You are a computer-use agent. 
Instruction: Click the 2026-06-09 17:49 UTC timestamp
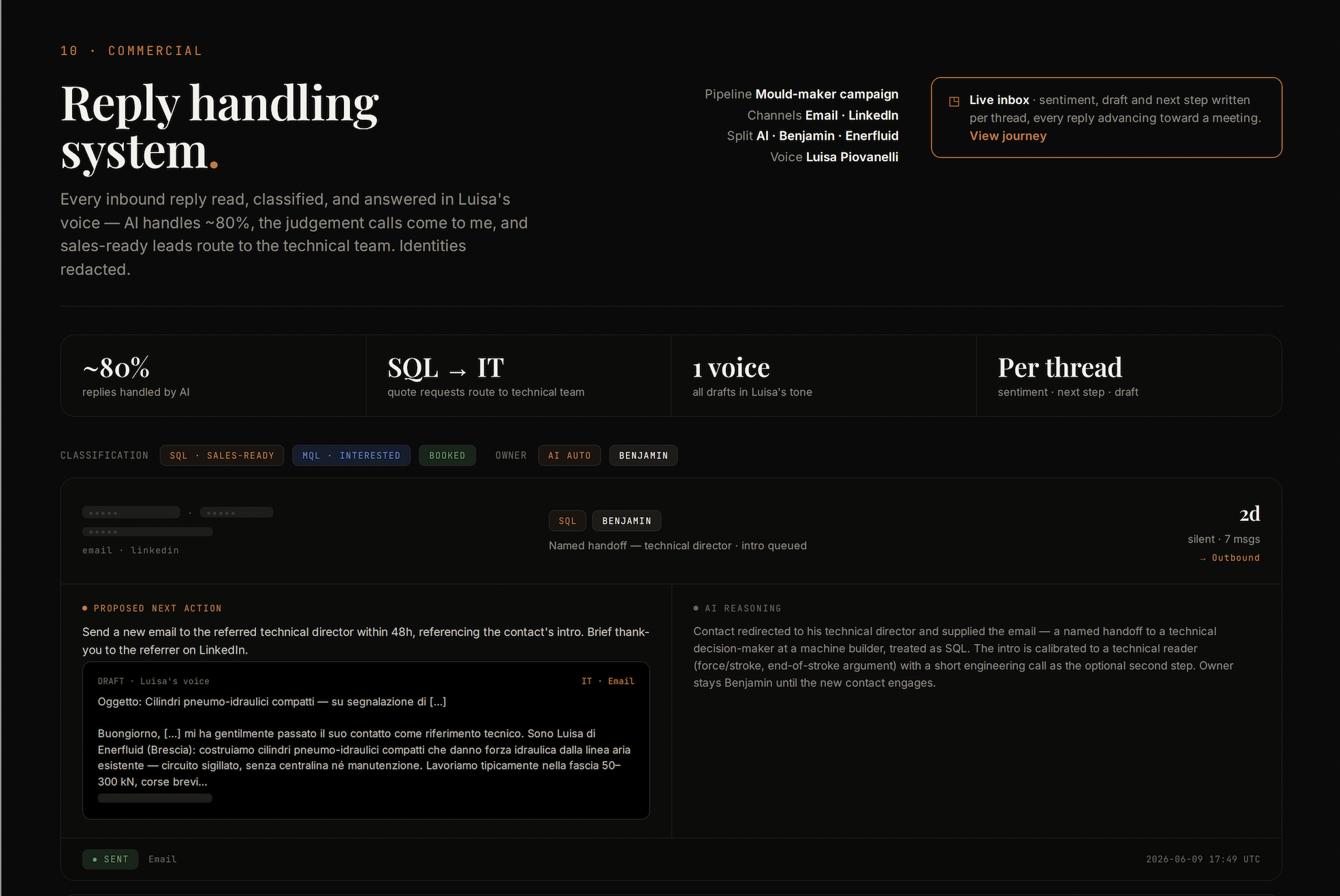click(x=1202, y=859)
